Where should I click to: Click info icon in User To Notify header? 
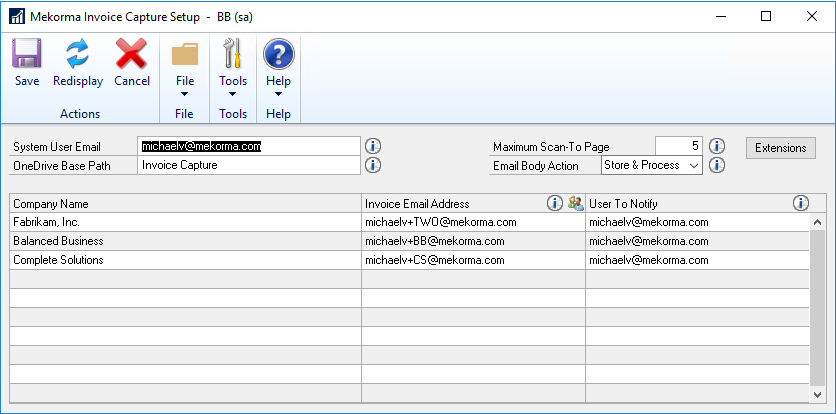tap(801, 203)
